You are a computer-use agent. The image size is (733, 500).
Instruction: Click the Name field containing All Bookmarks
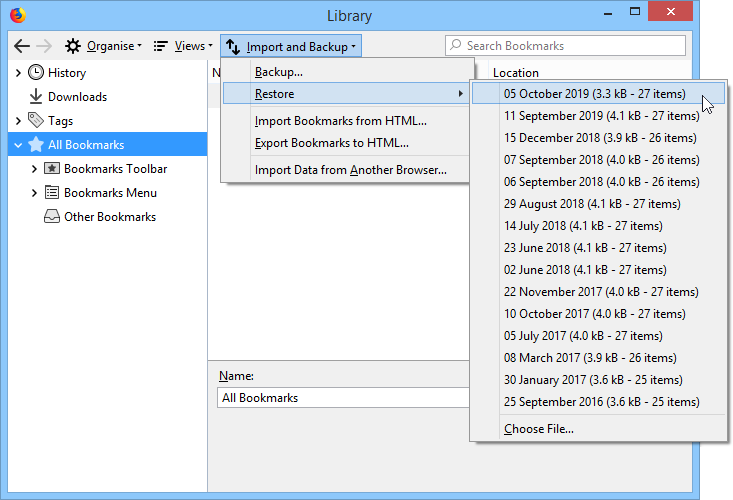(x=344, y=397)
